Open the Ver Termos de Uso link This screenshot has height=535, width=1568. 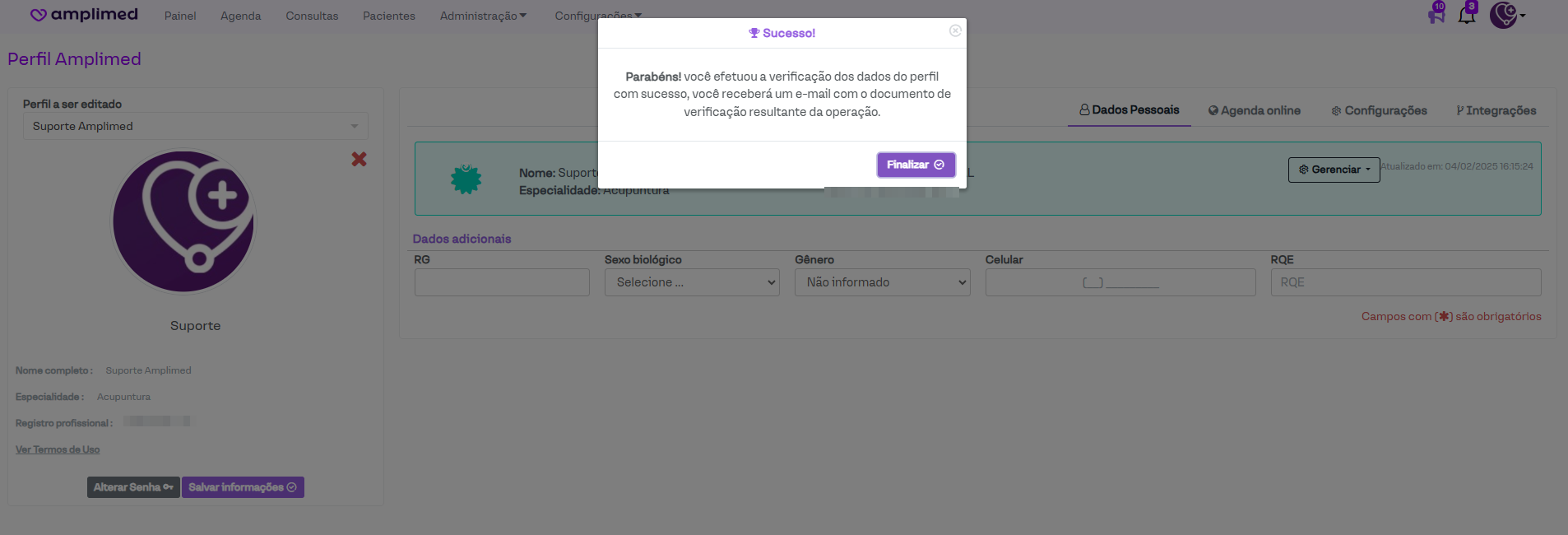click(58, 449)
